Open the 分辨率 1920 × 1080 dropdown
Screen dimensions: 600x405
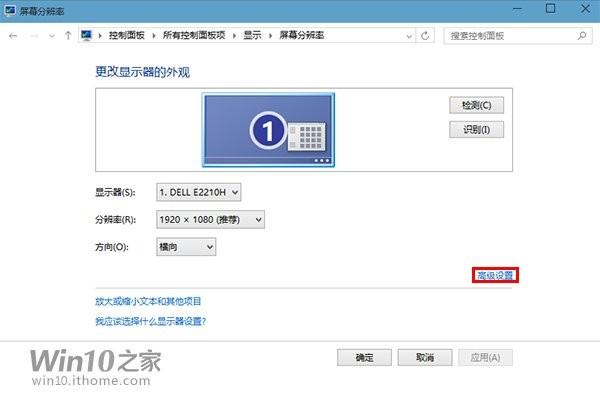click(x=210, y=220)
